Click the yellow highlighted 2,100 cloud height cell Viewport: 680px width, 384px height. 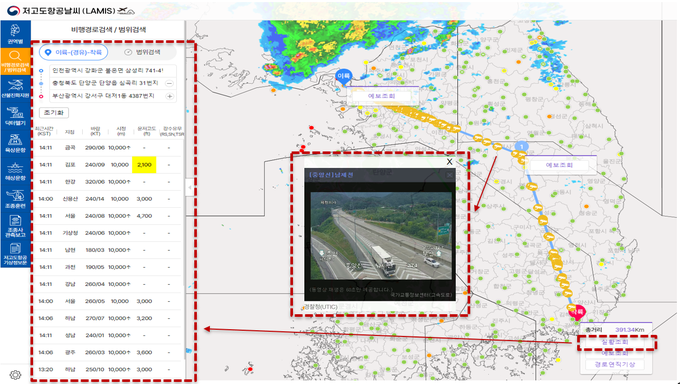[144, 165]
